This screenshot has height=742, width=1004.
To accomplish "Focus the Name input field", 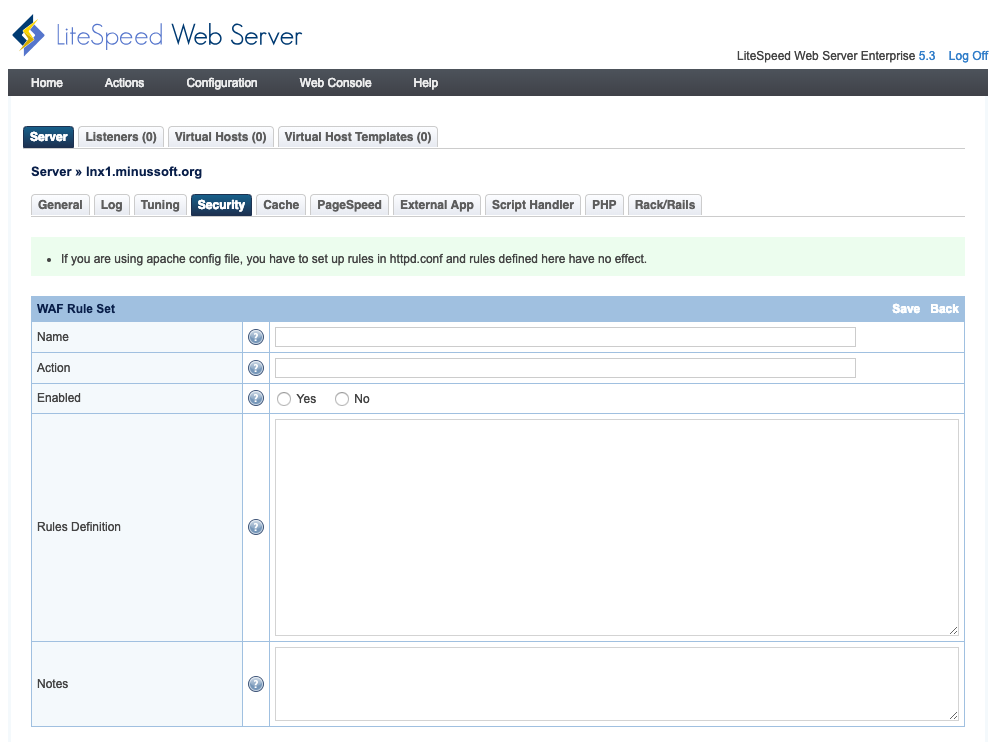I will (x=565, y=337).
